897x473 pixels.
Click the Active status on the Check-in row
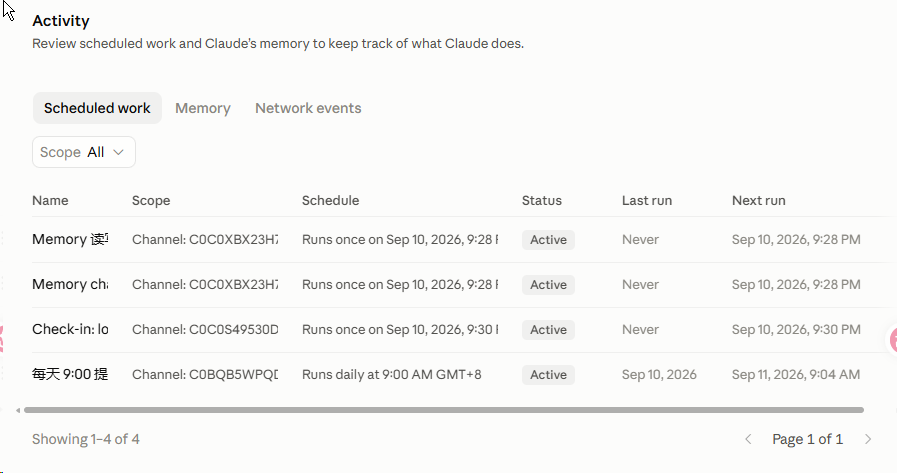pyautogui.click(x=548, y=329)
